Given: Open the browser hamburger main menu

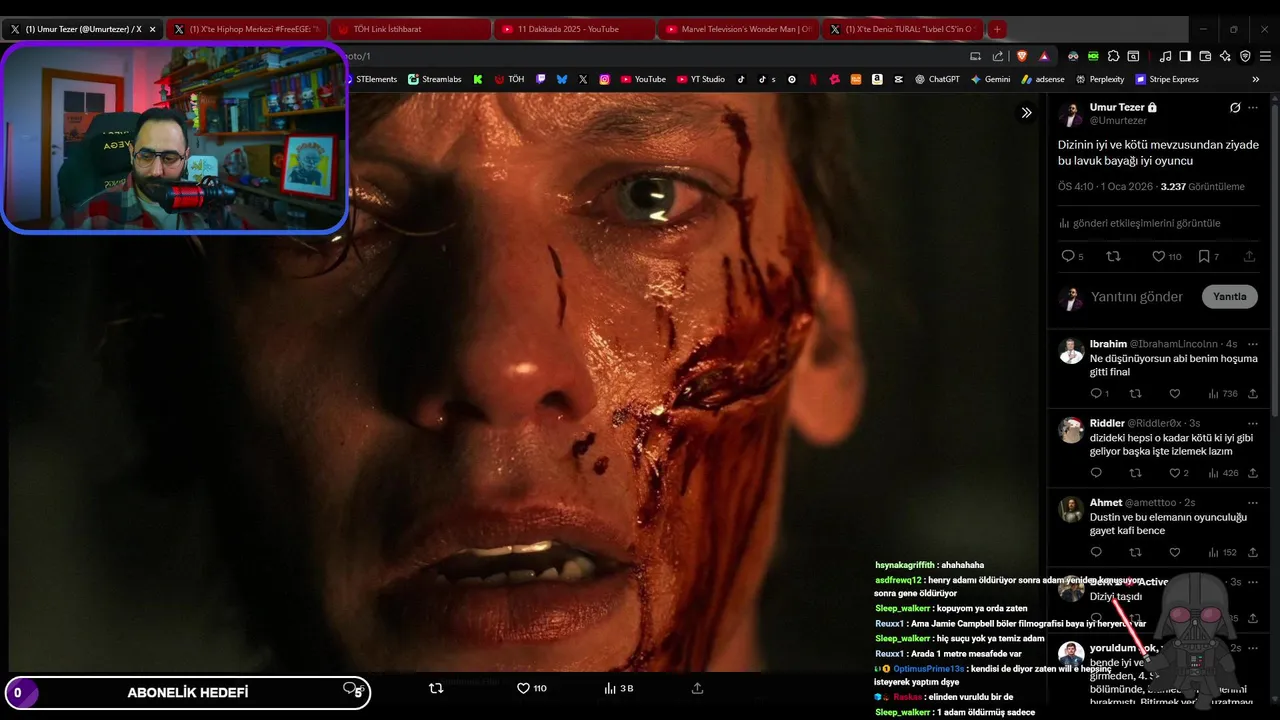Looking at the screenshot, I should pyautogui.click(x=1265, y=56).
